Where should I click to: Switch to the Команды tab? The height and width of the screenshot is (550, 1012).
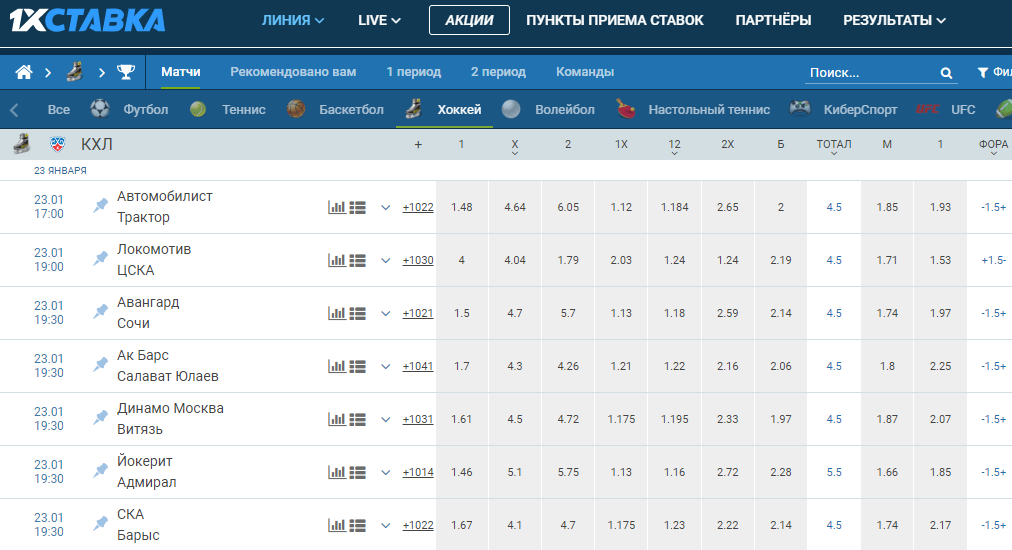click(x=585, y=72)
